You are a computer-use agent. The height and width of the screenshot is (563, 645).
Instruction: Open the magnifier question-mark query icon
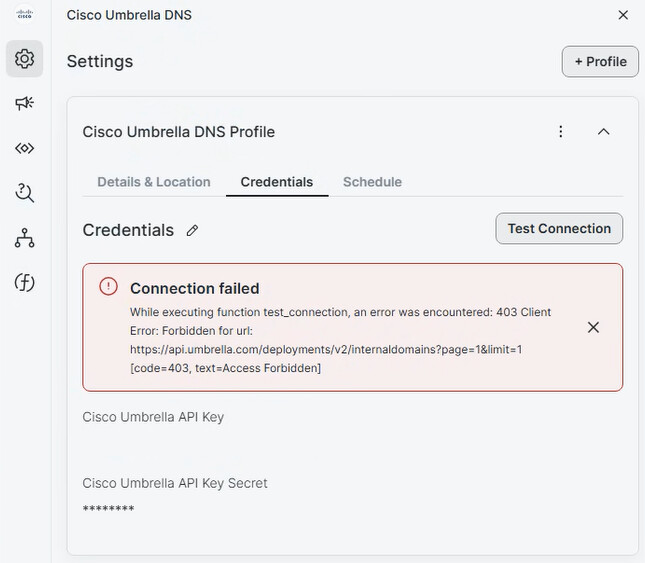[25, 193]
